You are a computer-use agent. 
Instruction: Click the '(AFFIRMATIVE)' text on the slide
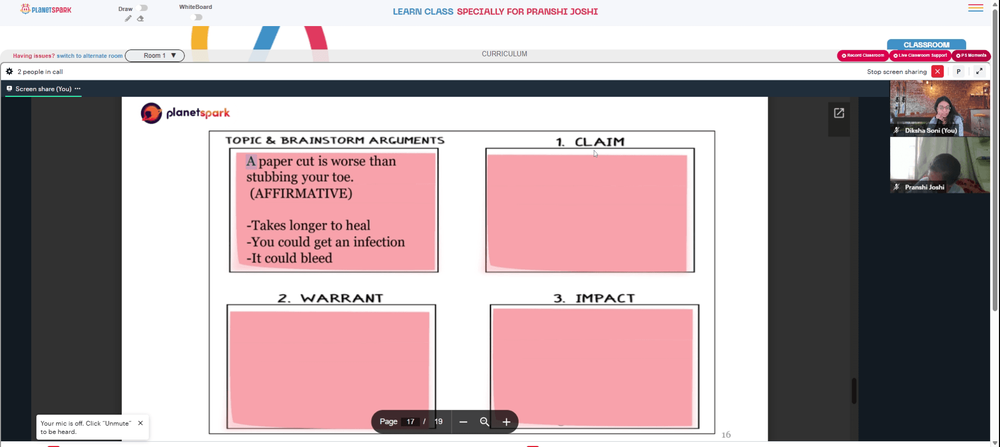click(300, 193)
